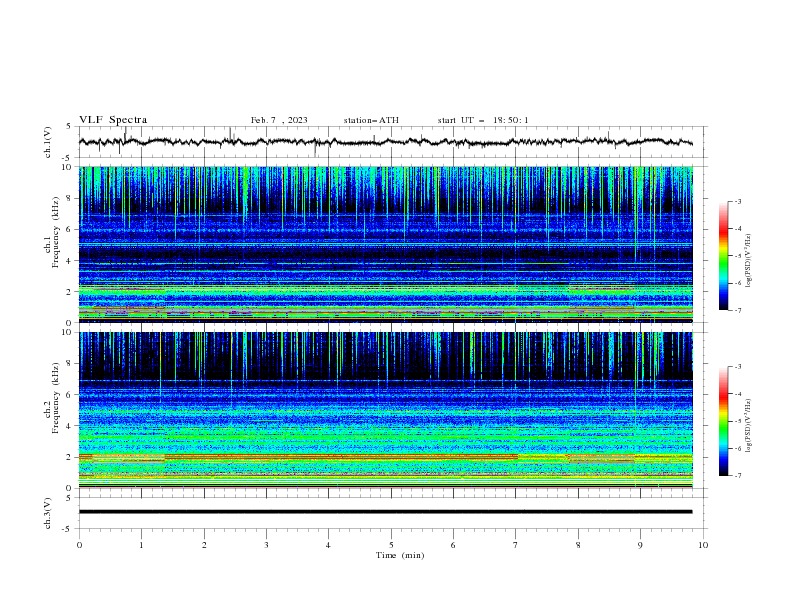The width and height of the screenshot is (792, 612).
Task: Click the "4" frequency tick on ch.2 spectrogram
Action: [69, 426]
